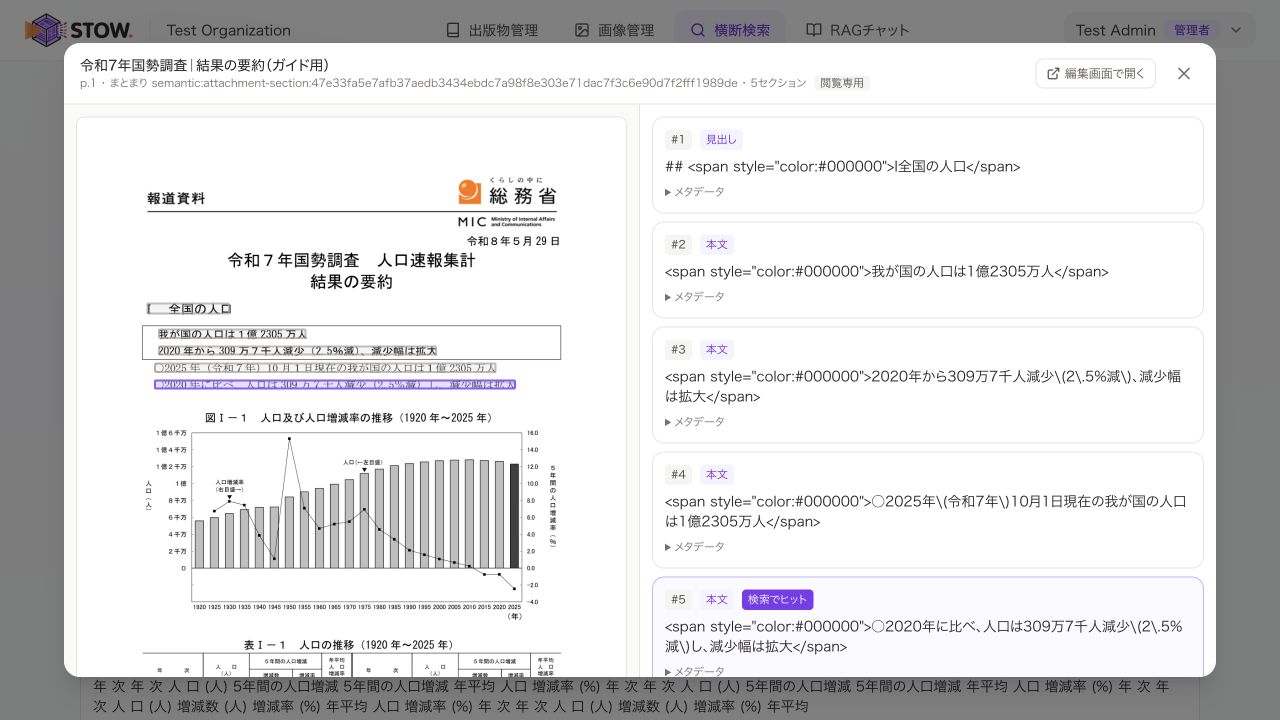Expand メタデータ under section #1
This screenshot has width=1280, height=720.
(x=695, y=192)
